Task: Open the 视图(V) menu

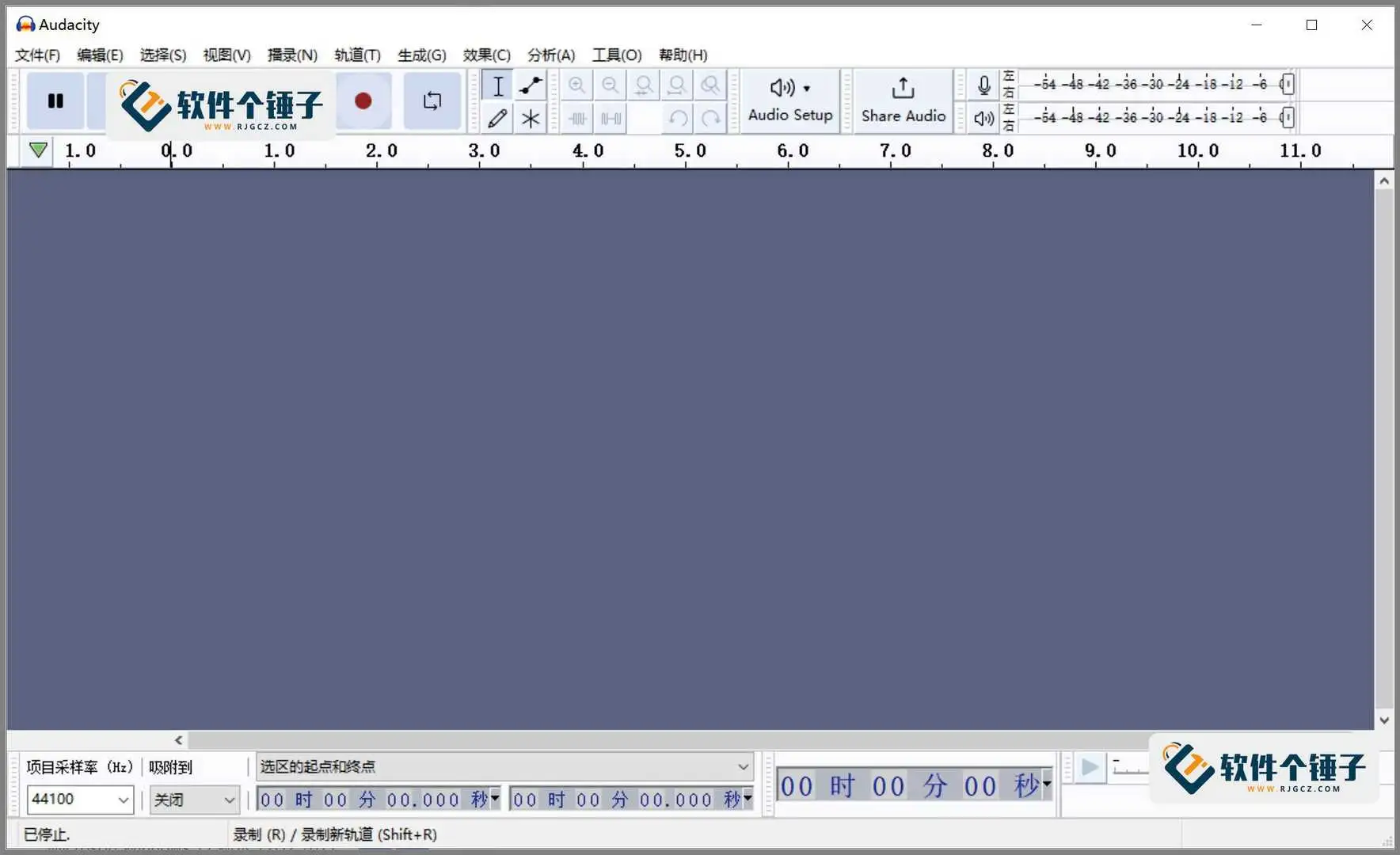Action: [x=226, y=55]
